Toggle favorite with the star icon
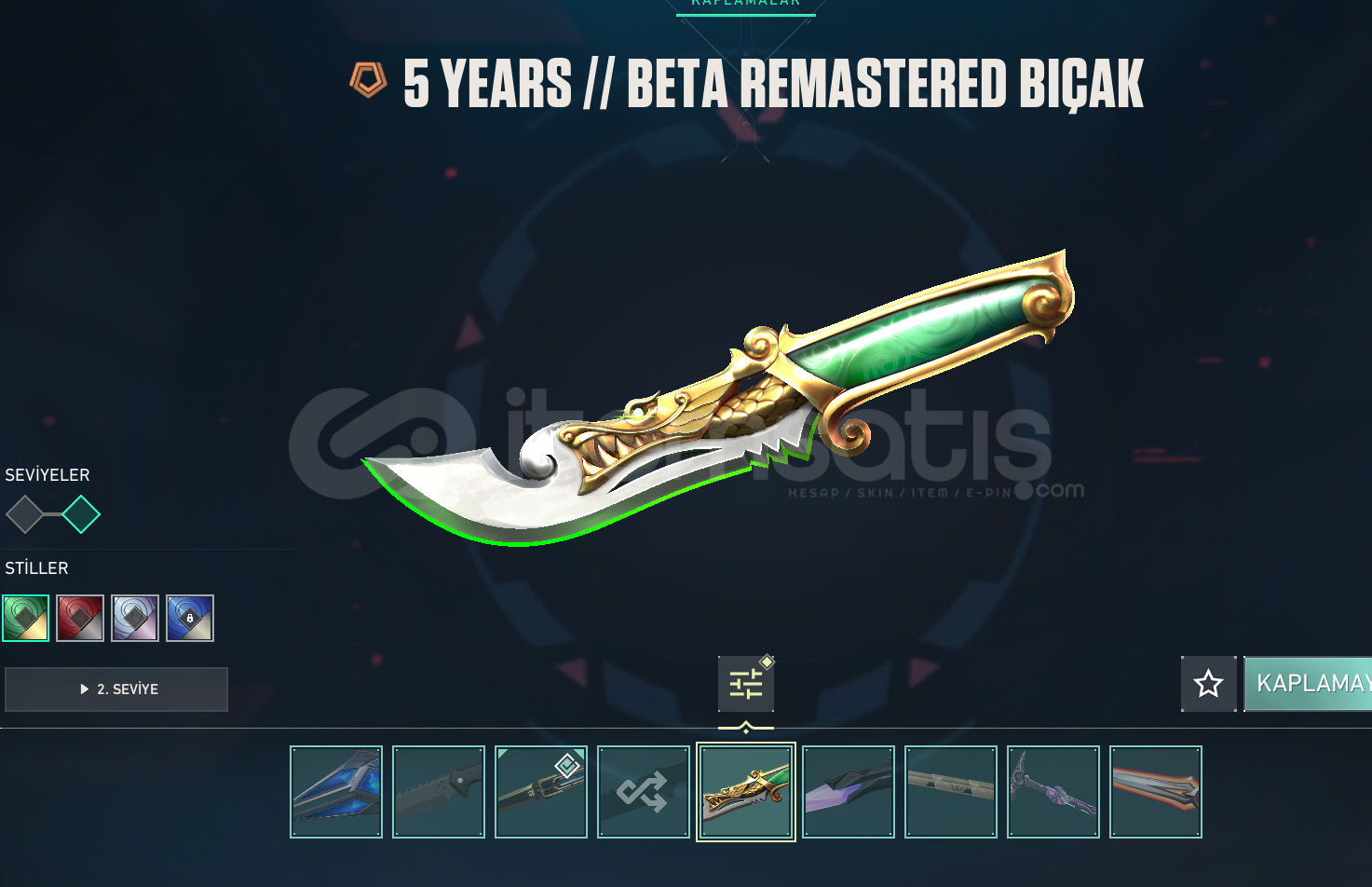Screen dimensions: 1372x887 pyautogui.click(x=1209, y=684)
